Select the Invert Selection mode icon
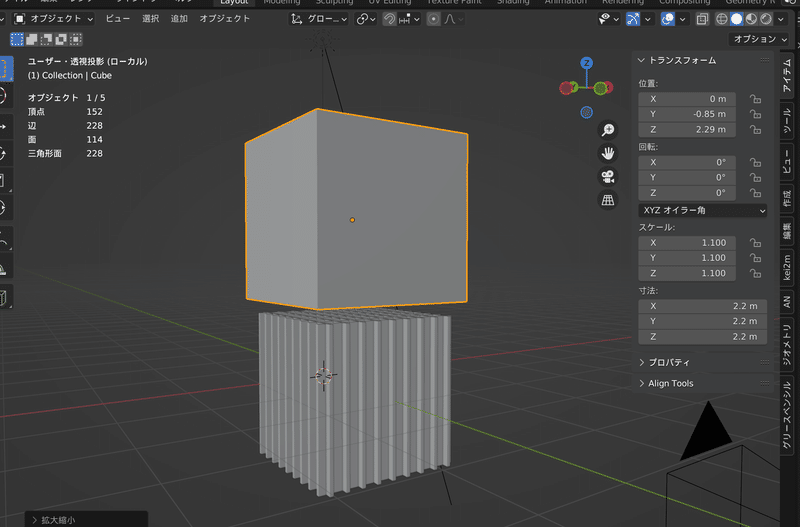This screenshot has width=800, height=527. [x=61, y=39]
